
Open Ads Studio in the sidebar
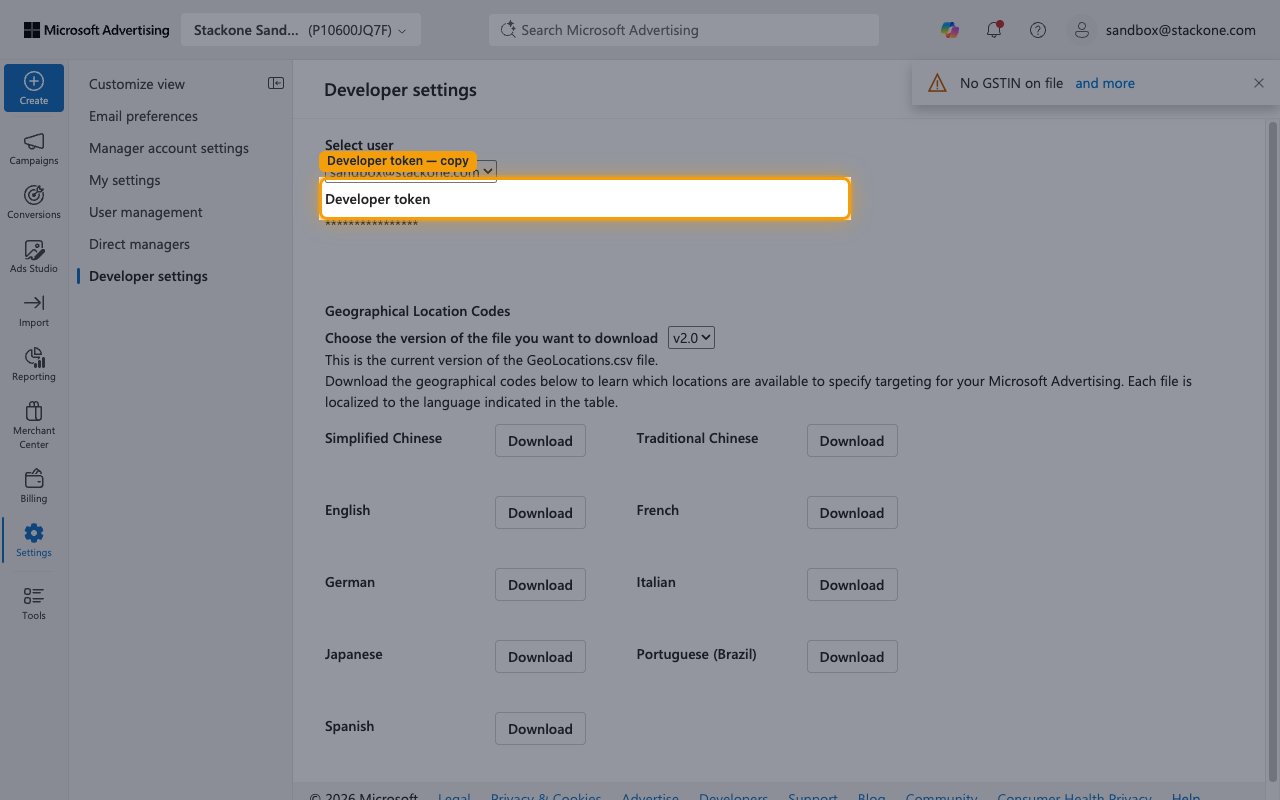[34, 256]
